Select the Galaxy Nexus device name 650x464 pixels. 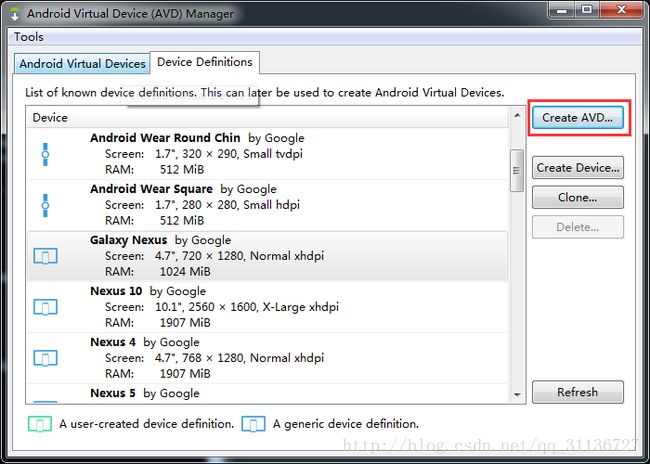[129, 240]
